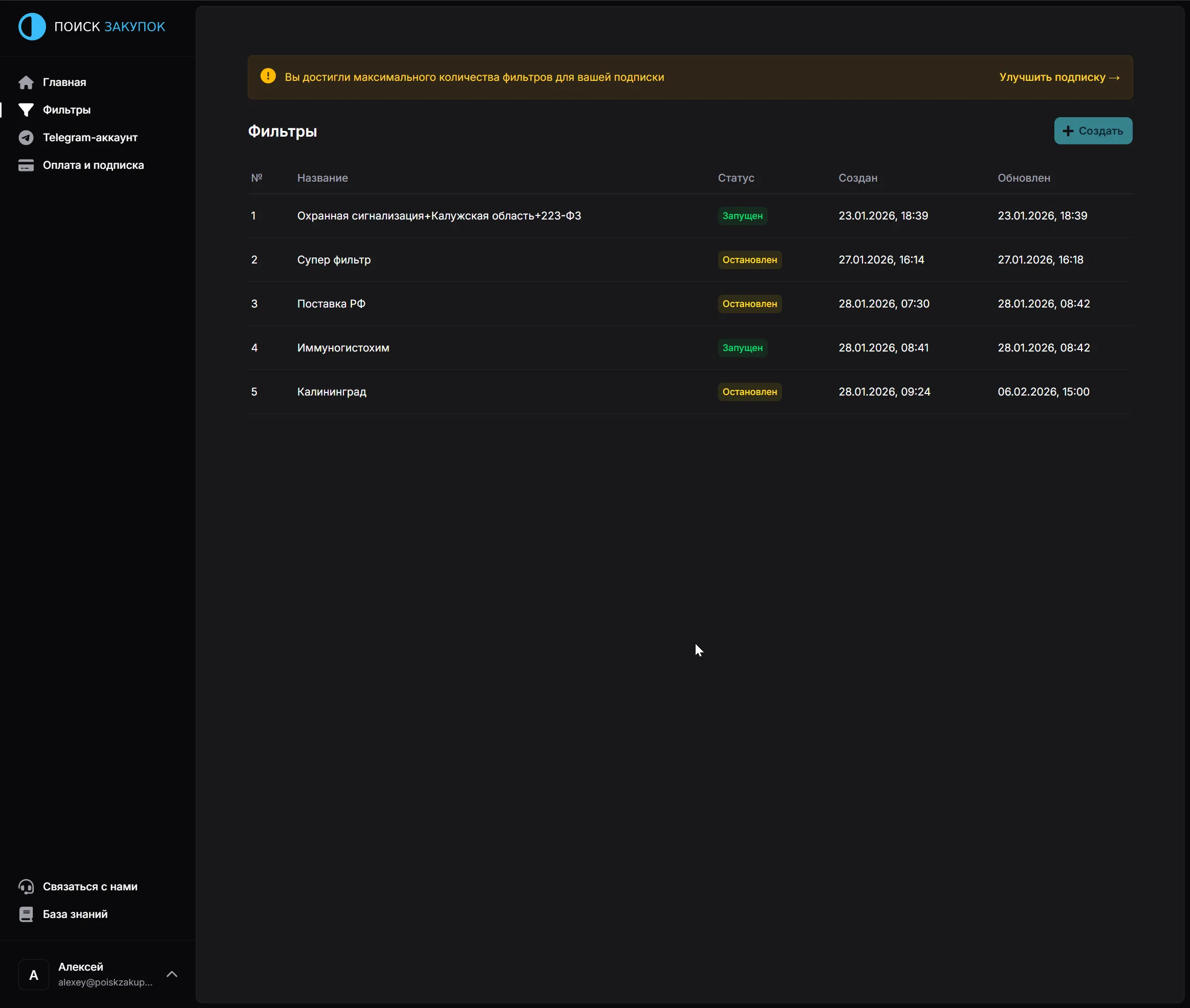Click the Остановлен badge on Поставка РФ
The height and width of the screenshot is (1008, 1190).
(x=749, y=304)
